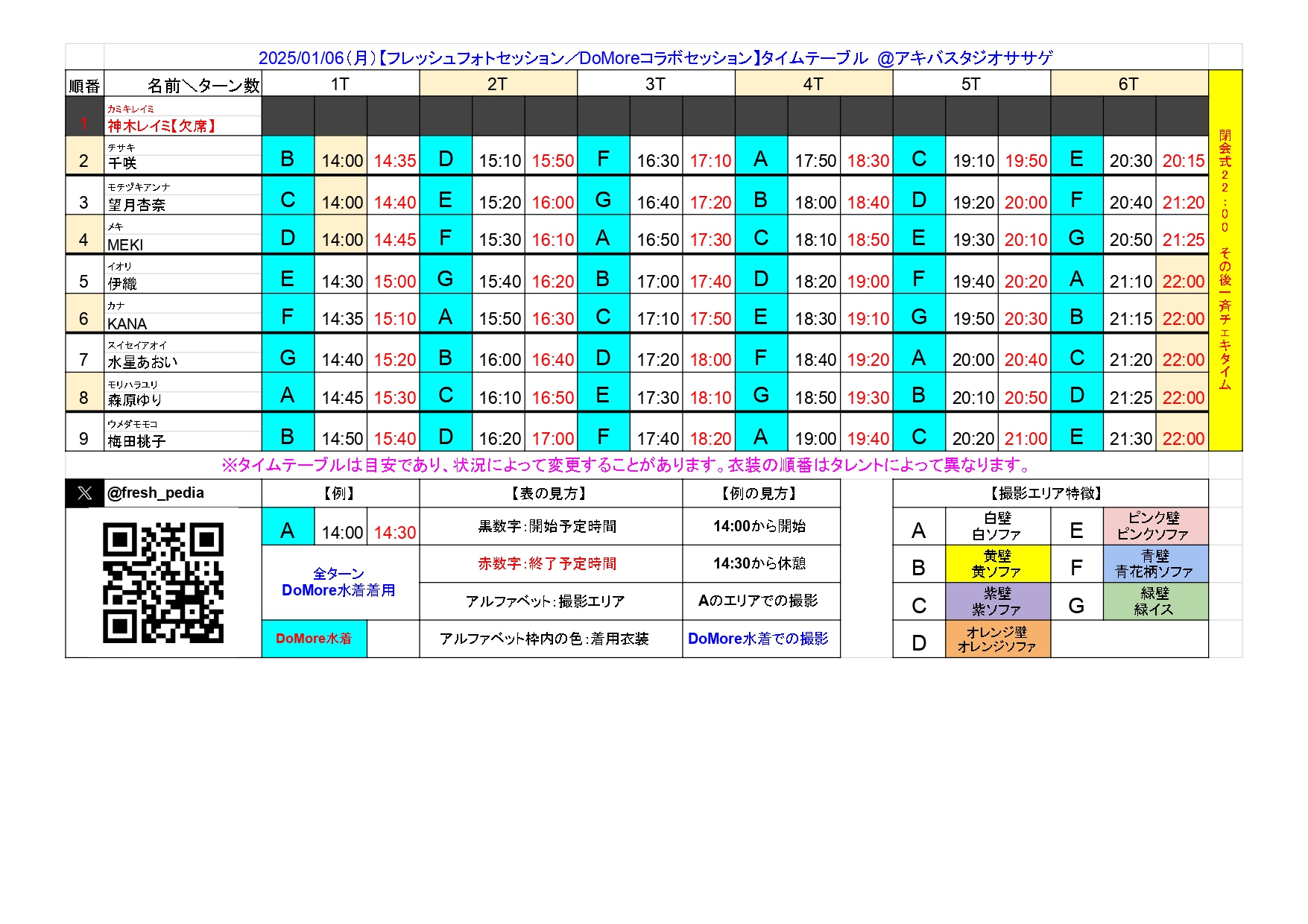Open the @fresh_pedia account handle
The image size is (1308, 924).
(x=156, y=493)
